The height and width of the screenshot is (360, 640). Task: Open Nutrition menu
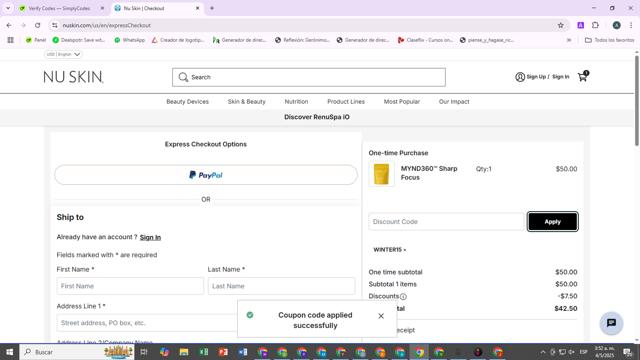tap(296, 102)
